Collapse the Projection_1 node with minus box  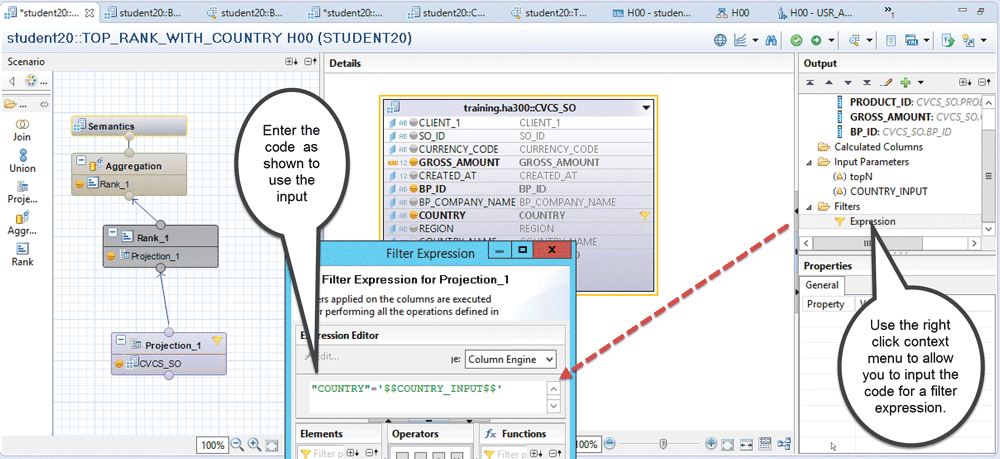point(119,344)
